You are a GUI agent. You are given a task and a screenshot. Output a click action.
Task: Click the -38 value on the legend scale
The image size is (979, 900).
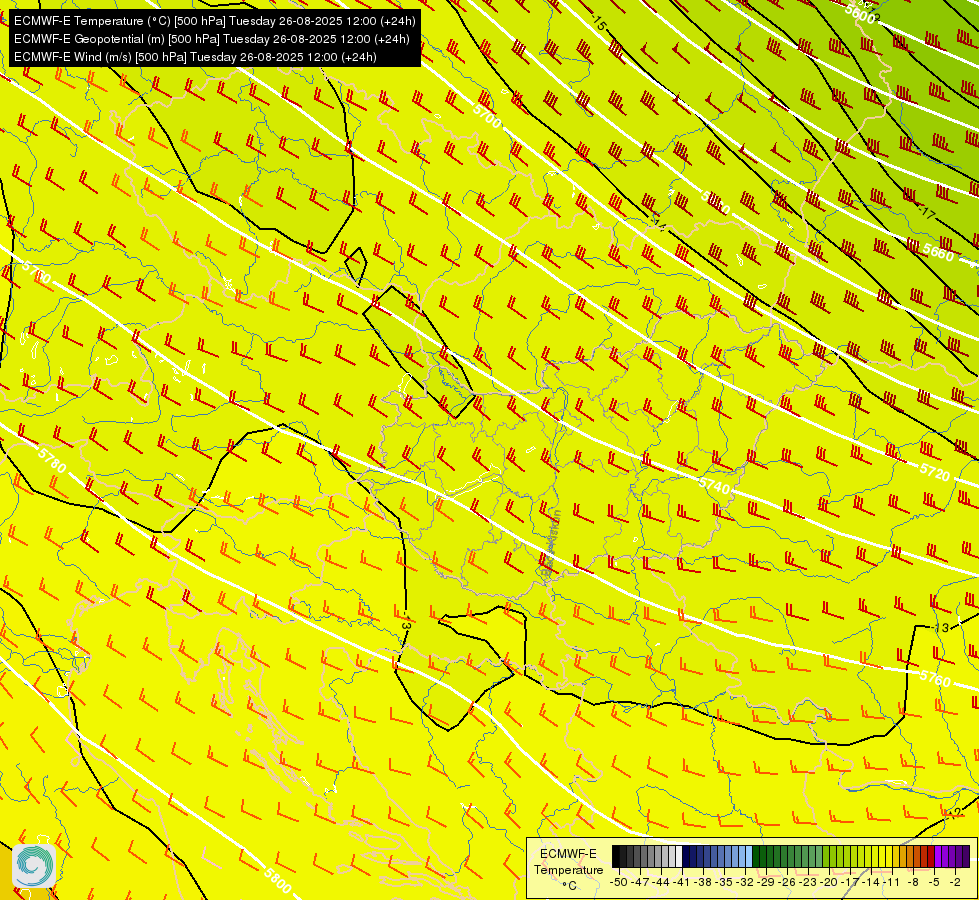click(704, 882)
